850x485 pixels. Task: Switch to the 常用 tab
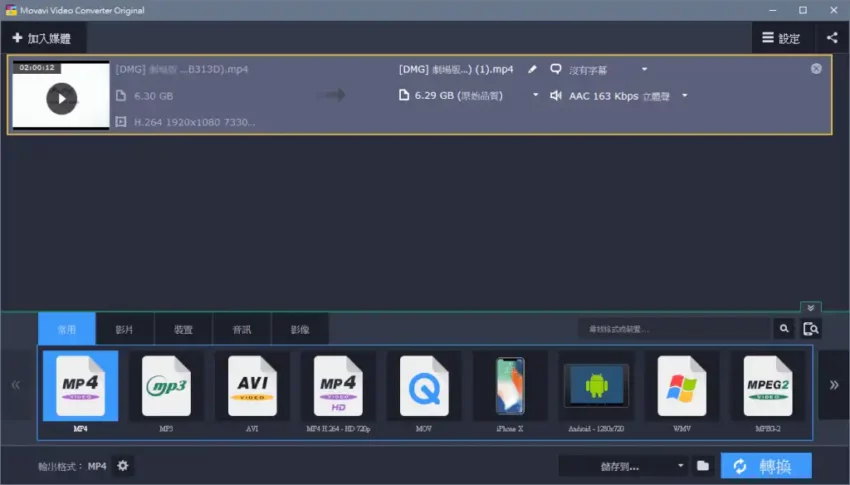coord(67,329)
